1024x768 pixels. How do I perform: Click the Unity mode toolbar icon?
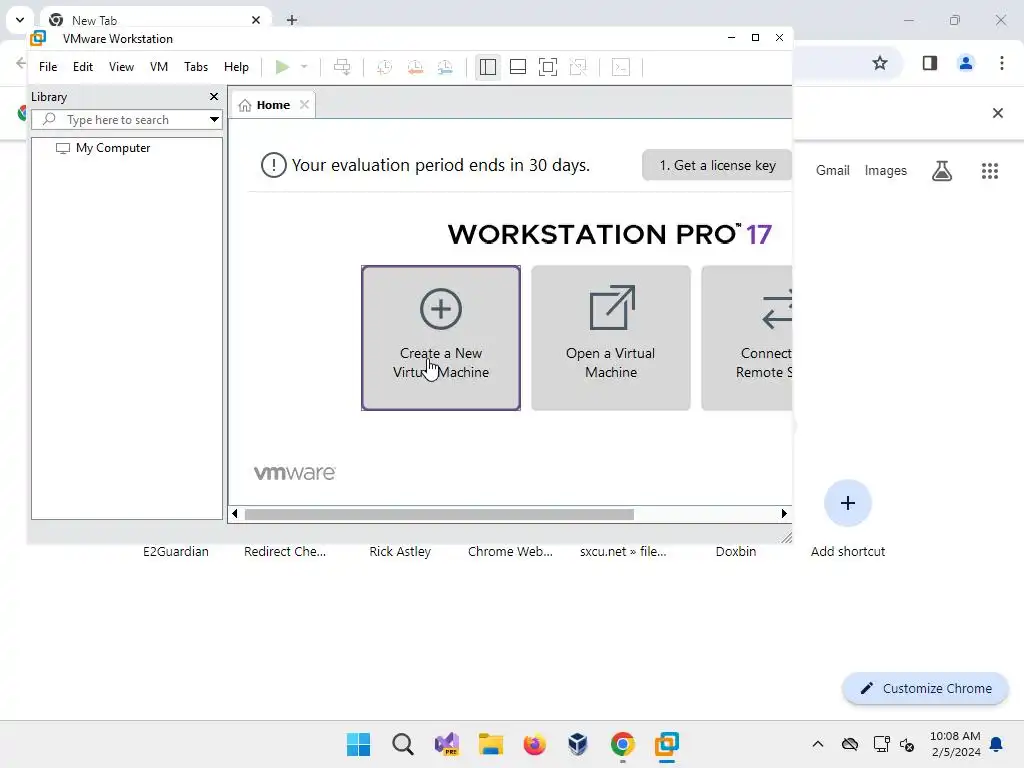coord(578,67)
